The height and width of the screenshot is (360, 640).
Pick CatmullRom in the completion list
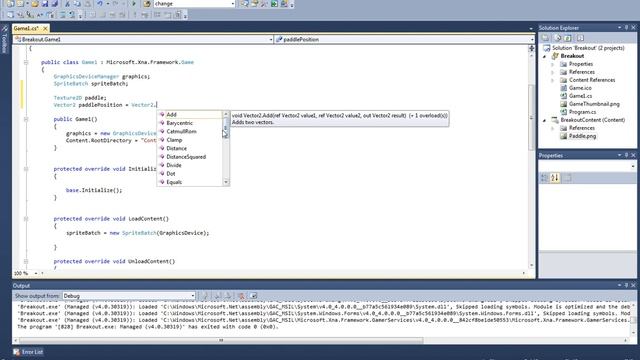point(190,131)
